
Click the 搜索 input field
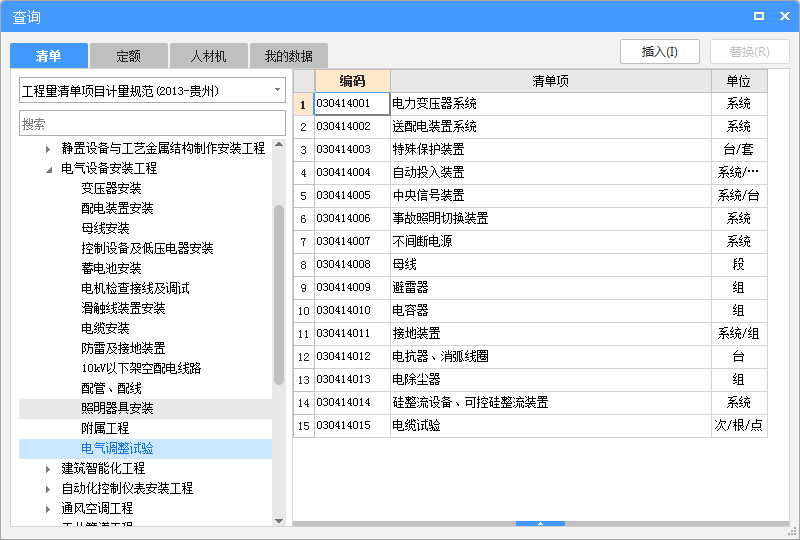coord(152,124)
